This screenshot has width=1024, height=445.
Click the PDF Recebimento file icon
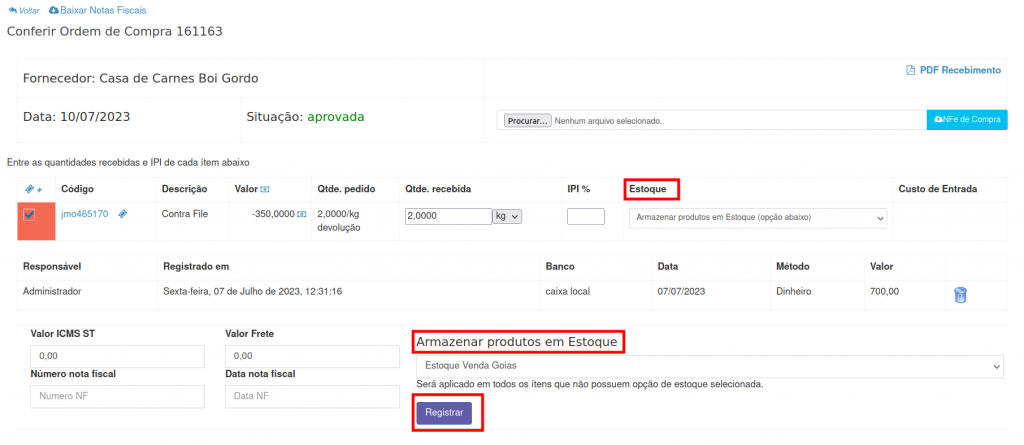pos(910,71)
